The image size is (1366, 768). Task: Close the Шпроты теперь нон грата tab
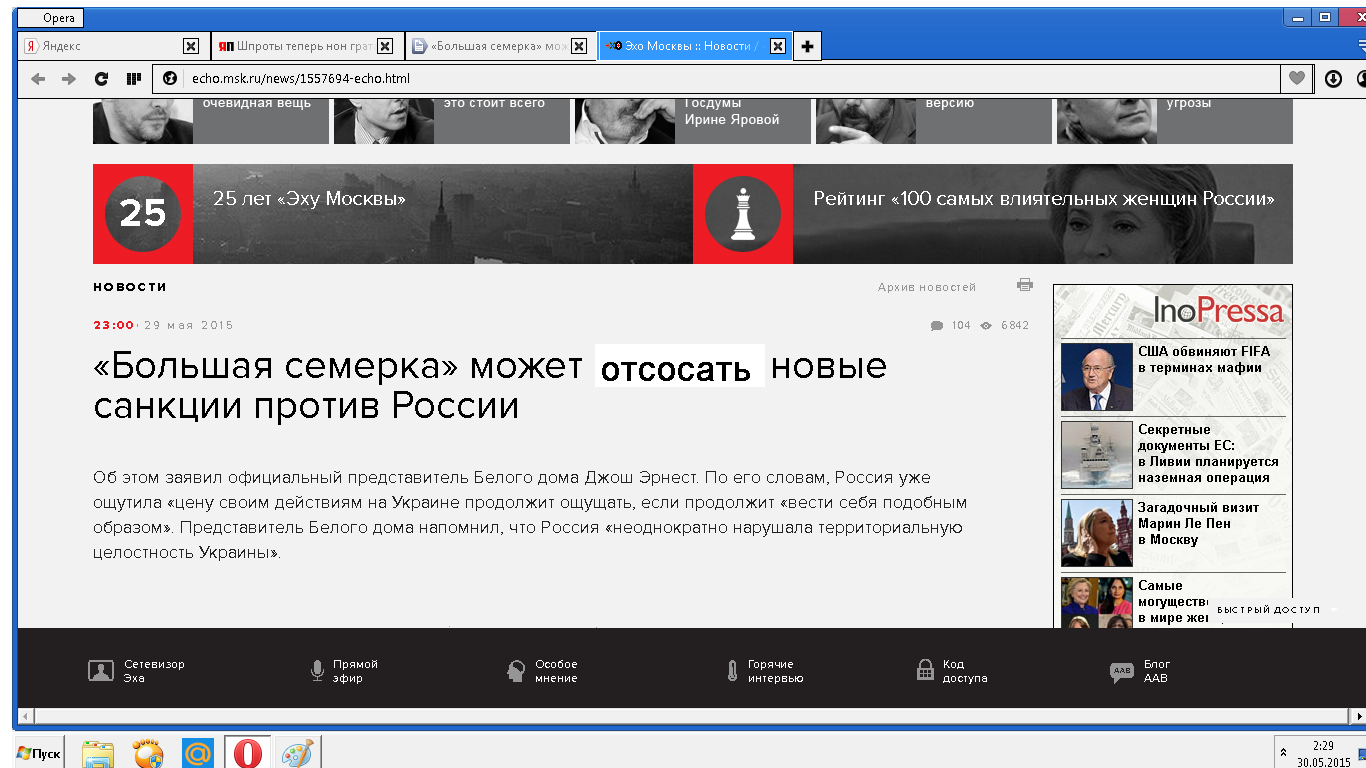tap(385, 46)
